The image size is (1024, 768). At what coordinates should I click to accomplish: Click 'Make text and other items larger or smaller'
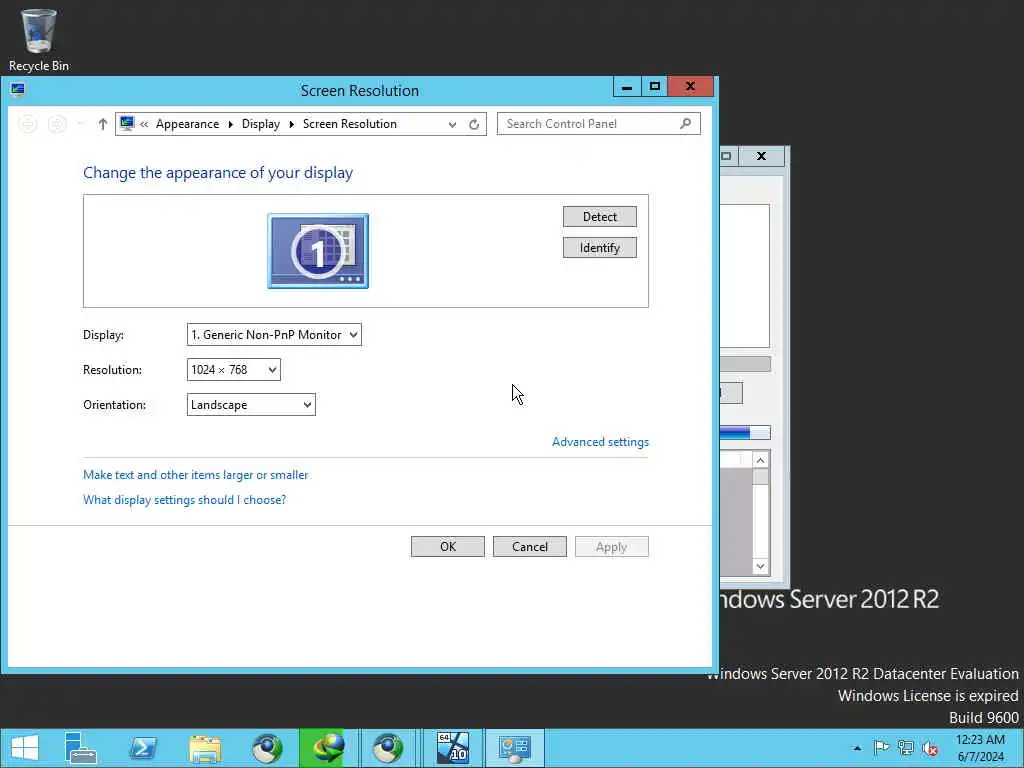click(195, 475)
